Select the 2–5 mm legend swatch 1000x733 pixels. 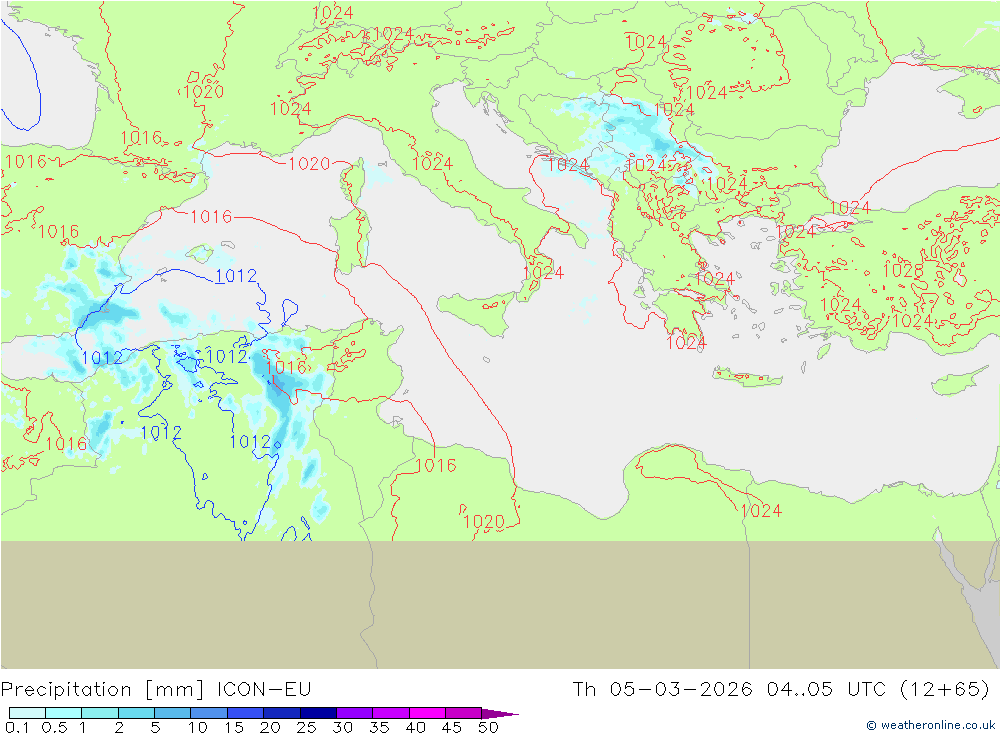pyautogui.click(x=136, y=713)
